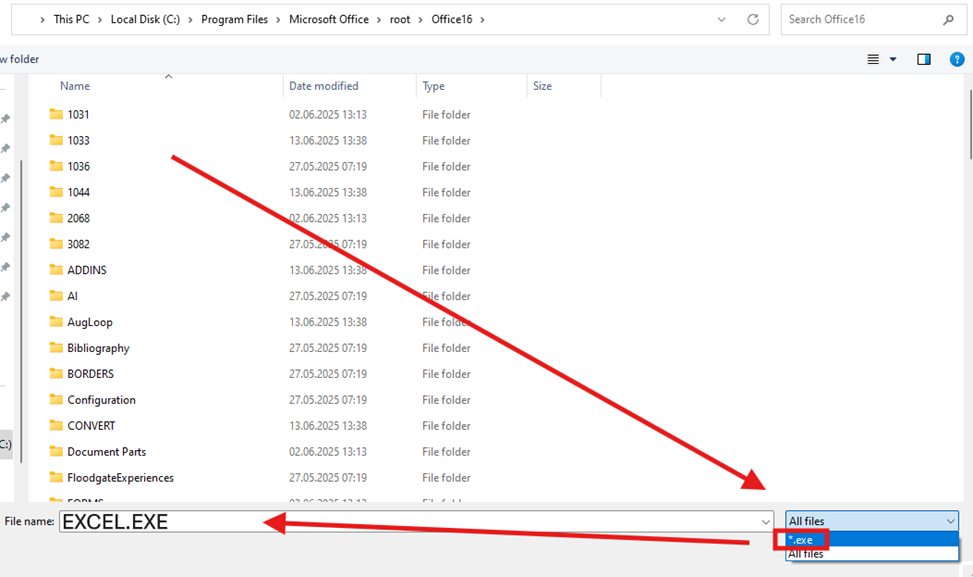Viewport: 973px width, 577px height.
Task: Click This PC in the address bar
Action: (71, 18)
